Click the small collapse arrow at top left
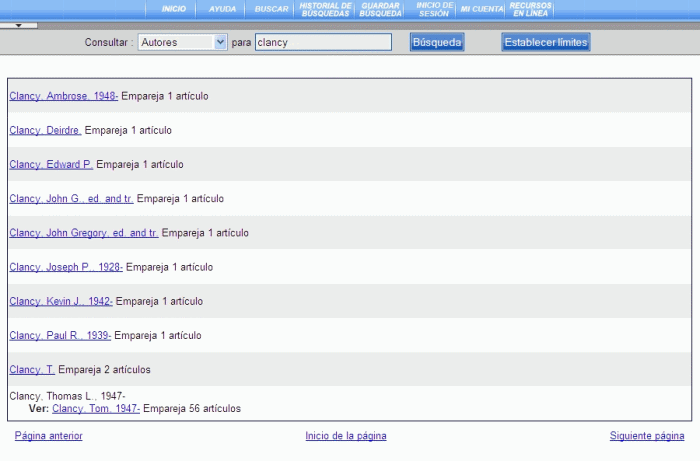700x461 pixels. coord(18,25)
